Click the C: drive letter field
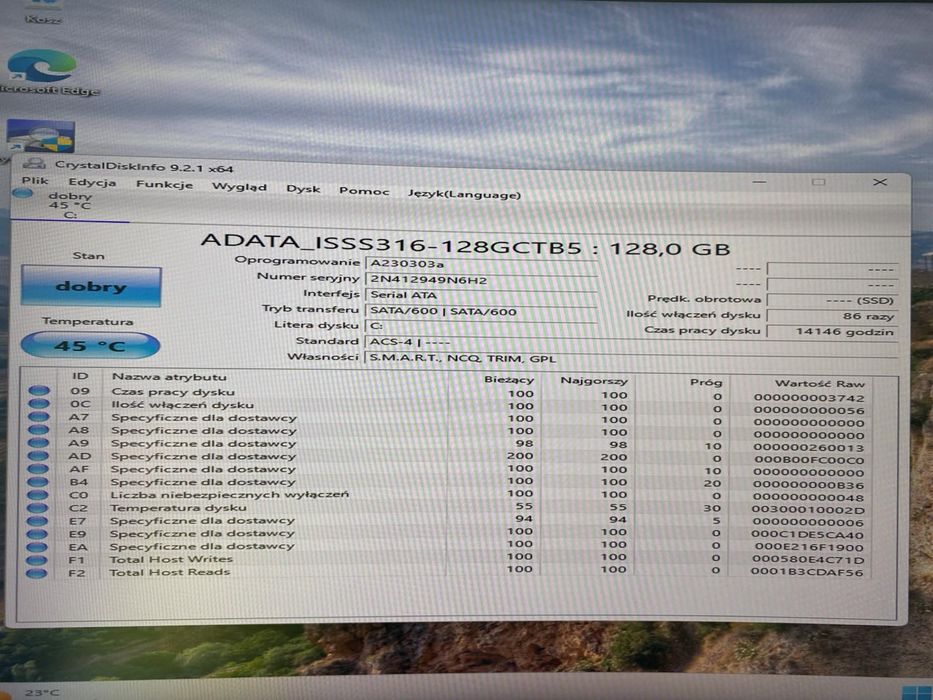Viewport: 933px width, 700px height. click(481, 326)
